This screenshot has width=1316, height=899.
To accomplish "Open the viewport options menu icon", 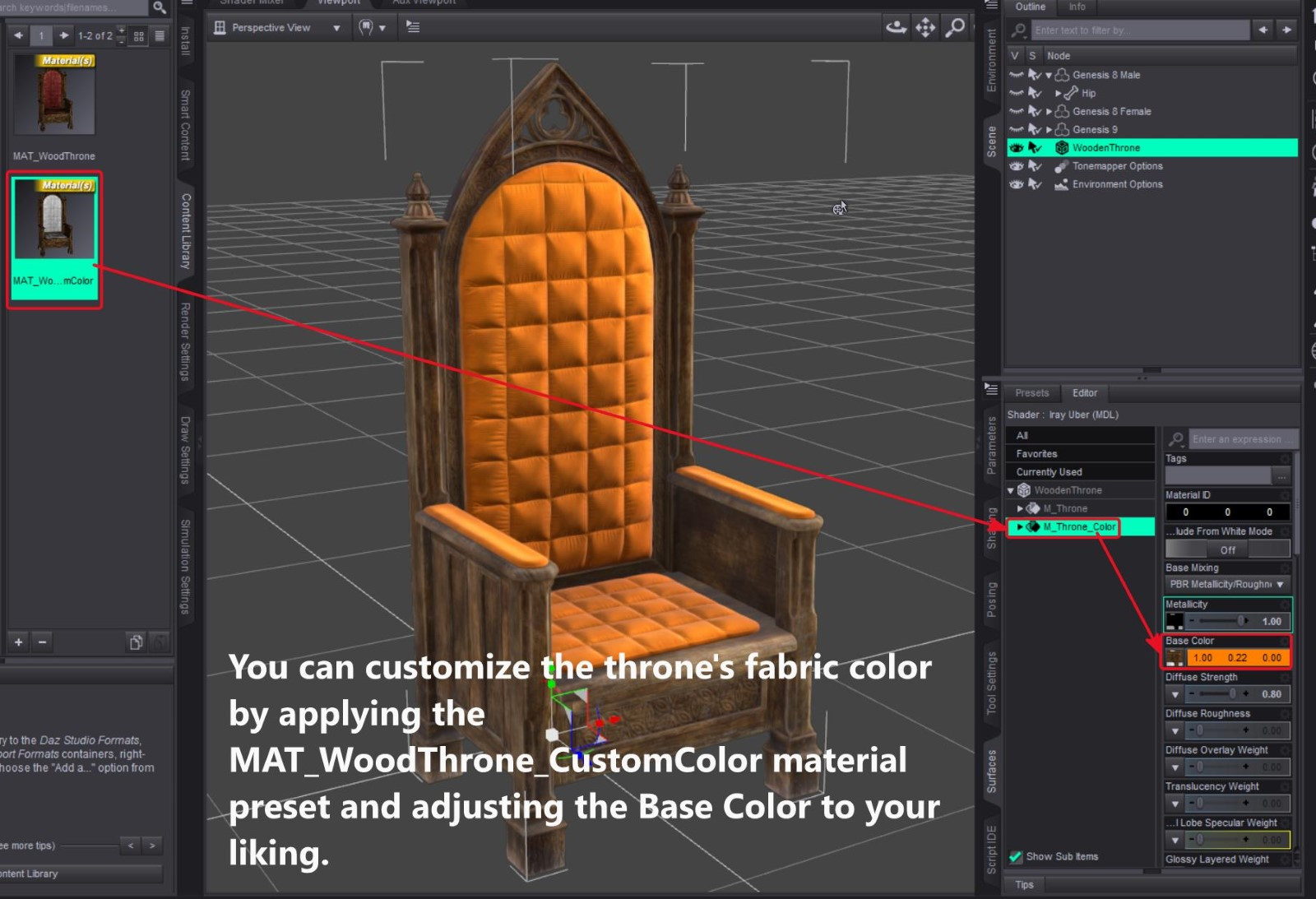I will tap(413, 27).
